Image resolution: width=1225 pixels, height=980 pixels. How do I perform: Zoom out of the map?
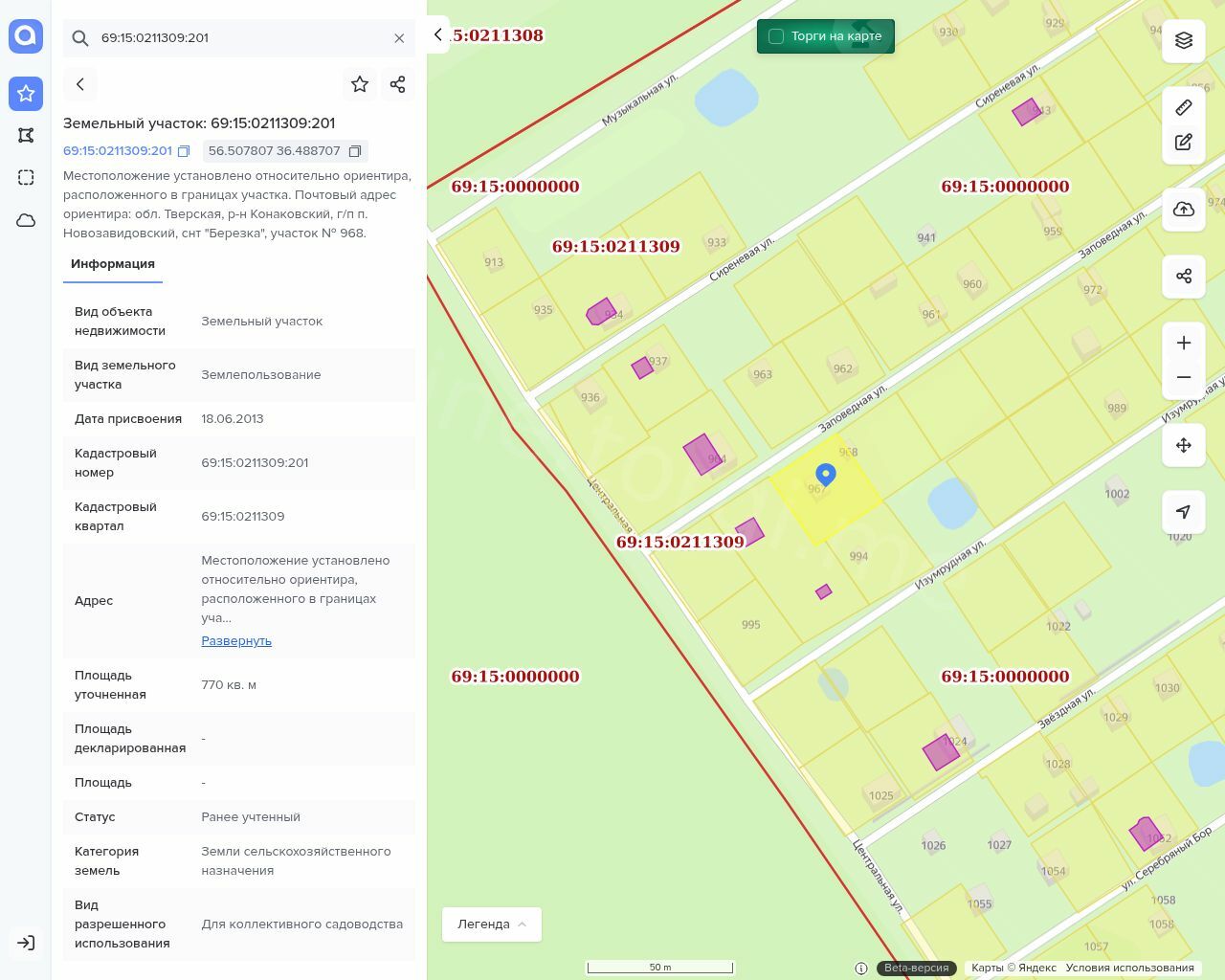1184,377
